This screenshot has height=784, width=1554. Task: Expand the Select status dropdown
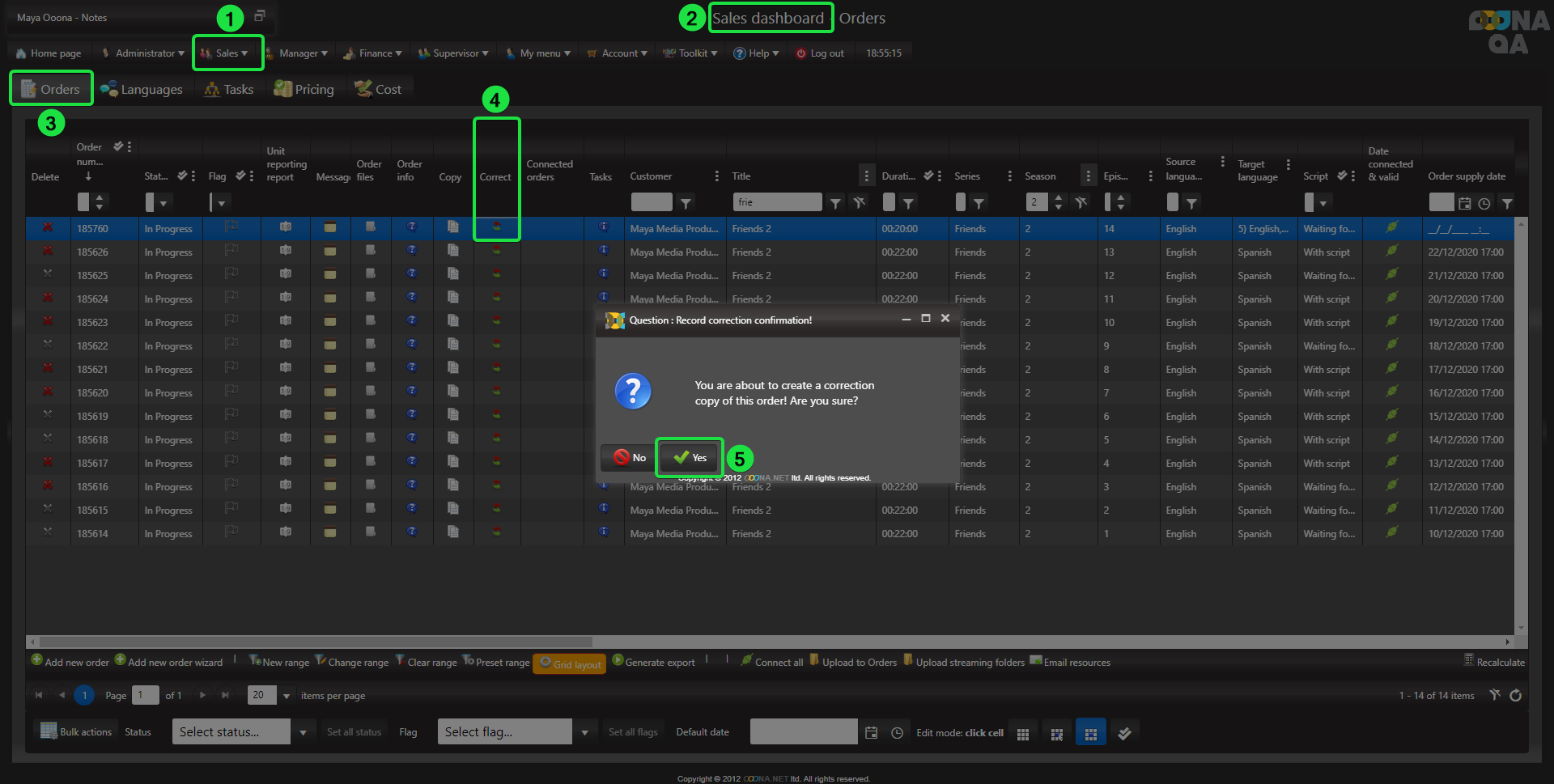pyautogui.click(x=303, y=732)
